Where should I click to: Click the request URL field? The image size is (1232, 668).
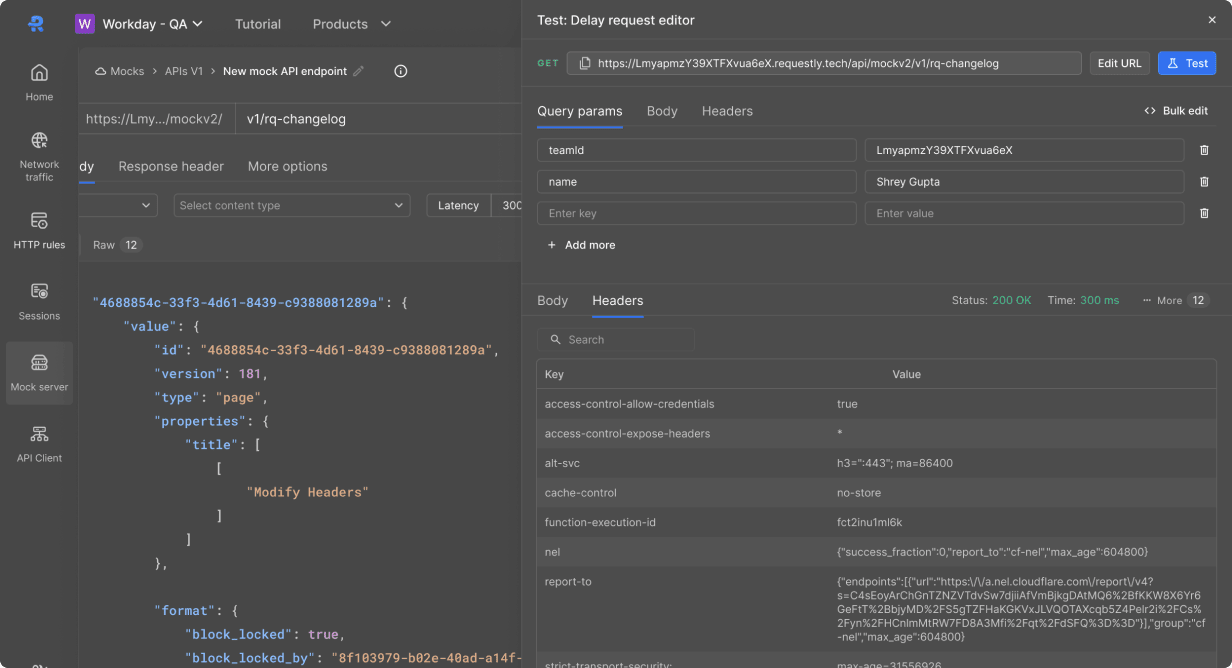(824, 63)
